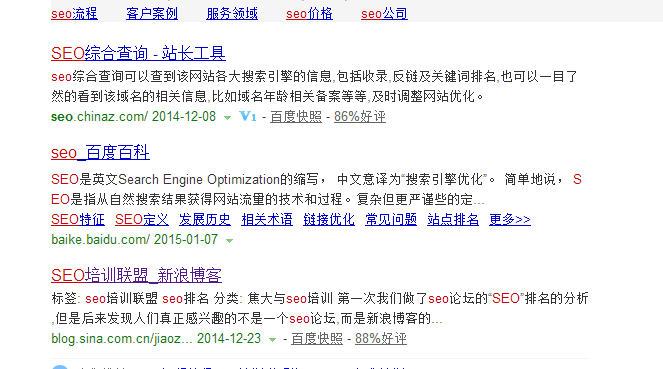Open the 86%好评 rating link
This screenshot has width=663, height=369.
coord(360,117)
